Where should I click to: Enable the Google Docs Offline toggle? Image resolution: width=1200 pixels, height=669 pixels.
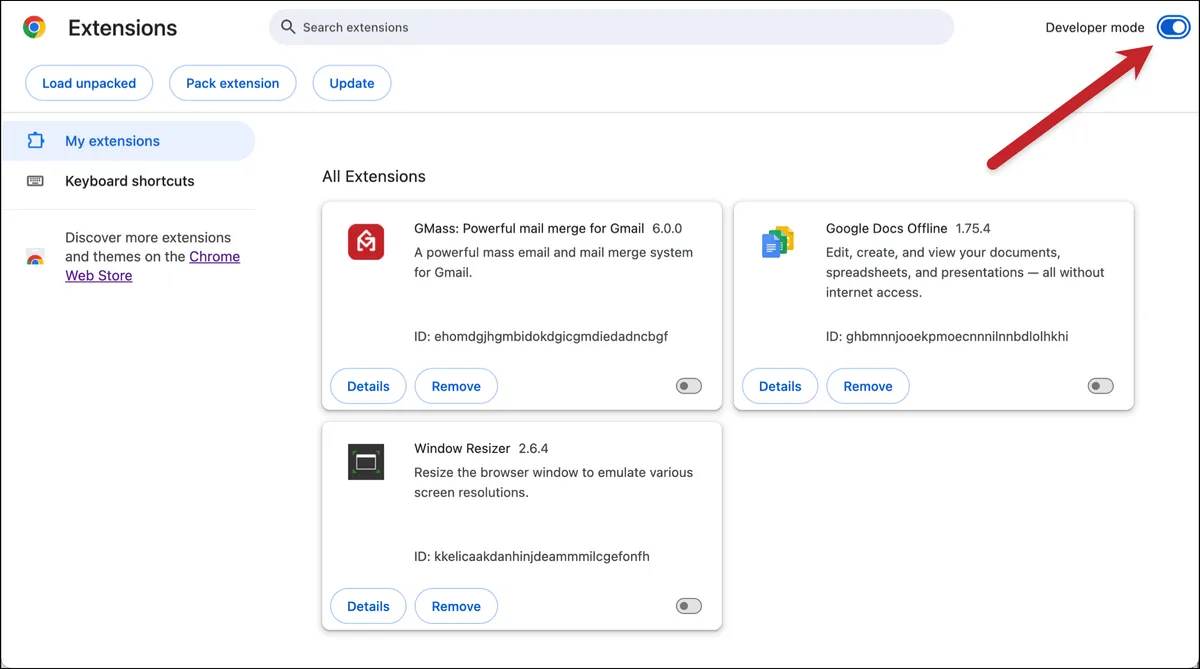pos(1101,386)
